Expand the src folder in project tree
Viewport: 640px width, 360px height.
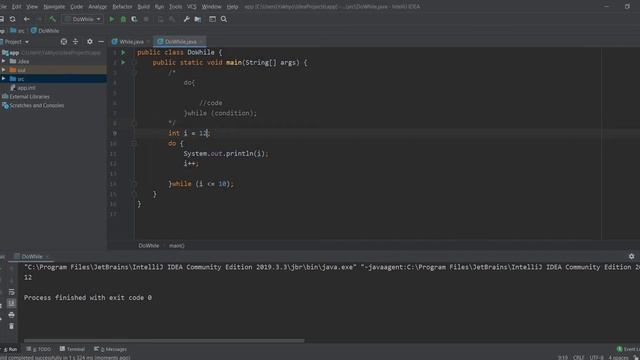[4, 78]
